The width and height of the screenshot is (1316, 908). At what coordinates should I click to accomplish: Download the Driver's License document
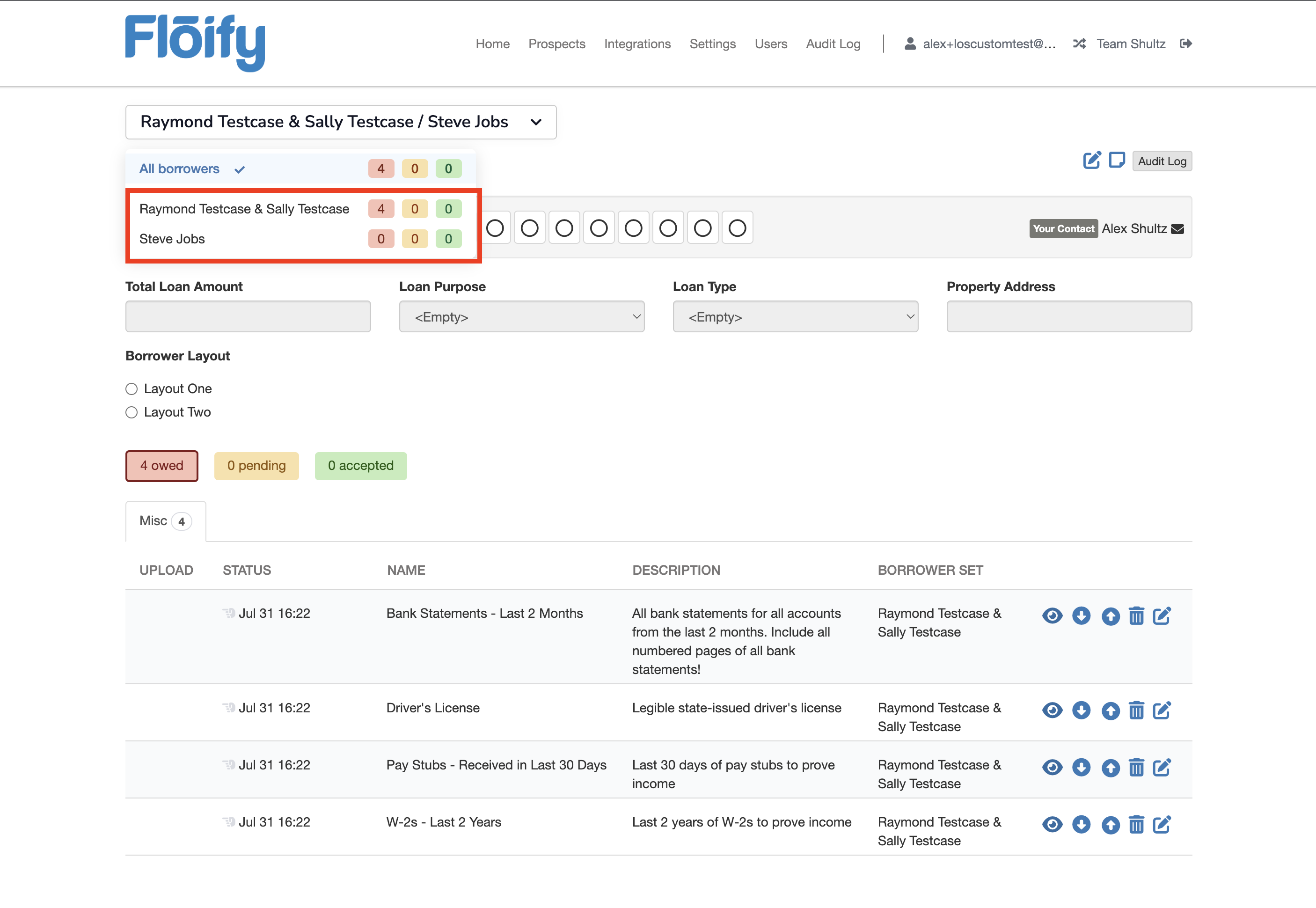pos(1081,710)
